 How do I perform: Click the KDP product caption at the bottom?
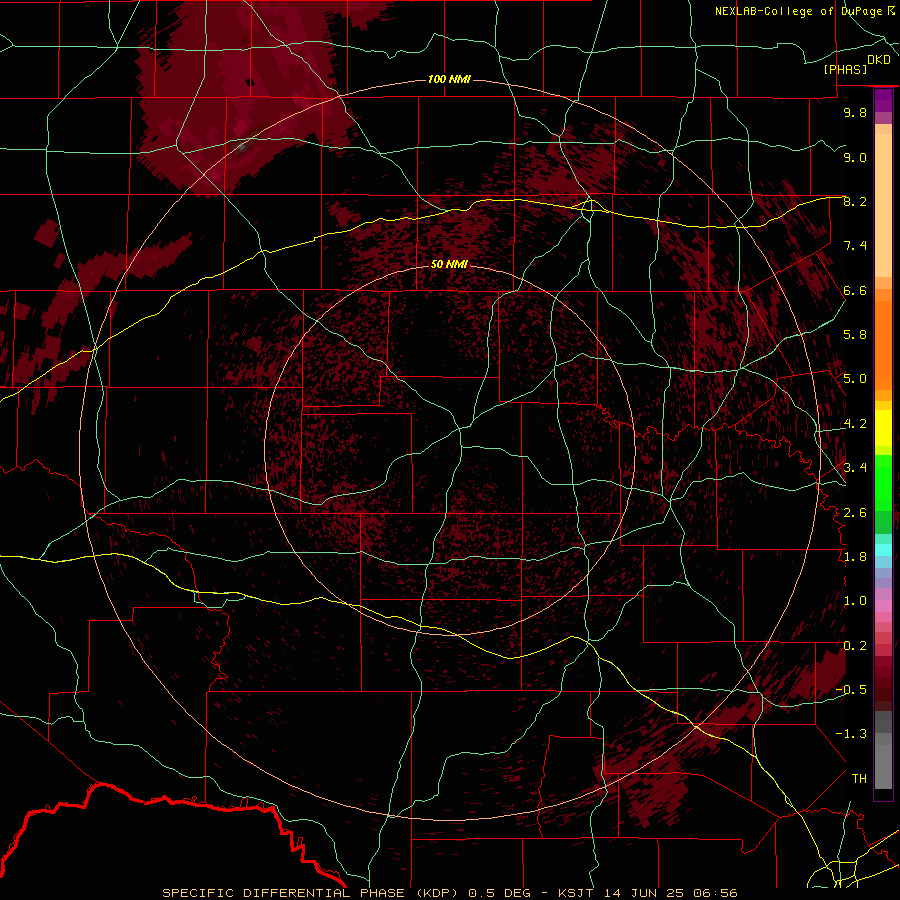pos(449,893)
